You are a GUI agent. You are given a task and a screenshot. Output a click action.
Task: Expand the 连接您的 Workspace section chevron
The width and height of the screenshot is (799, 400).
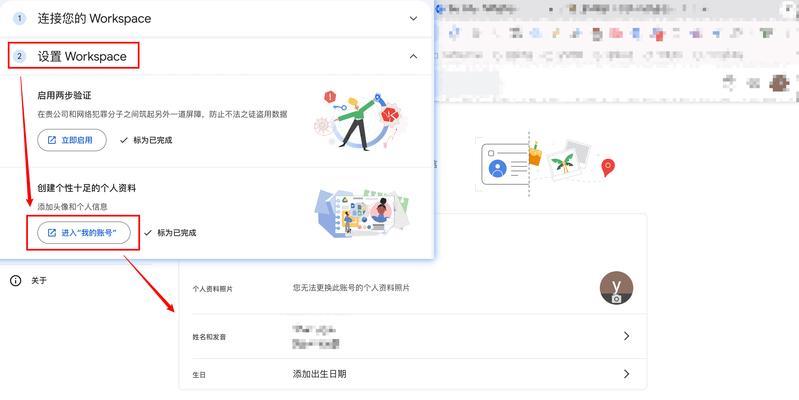coord(413,18)
